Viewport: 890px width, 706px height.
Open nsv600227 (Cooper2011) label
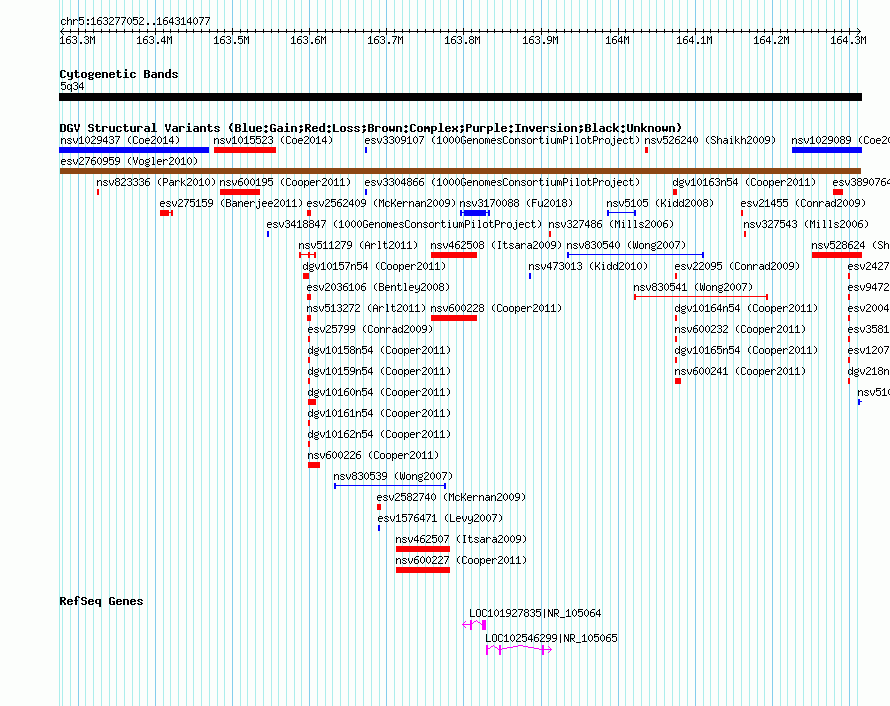(x=461, y=560)
